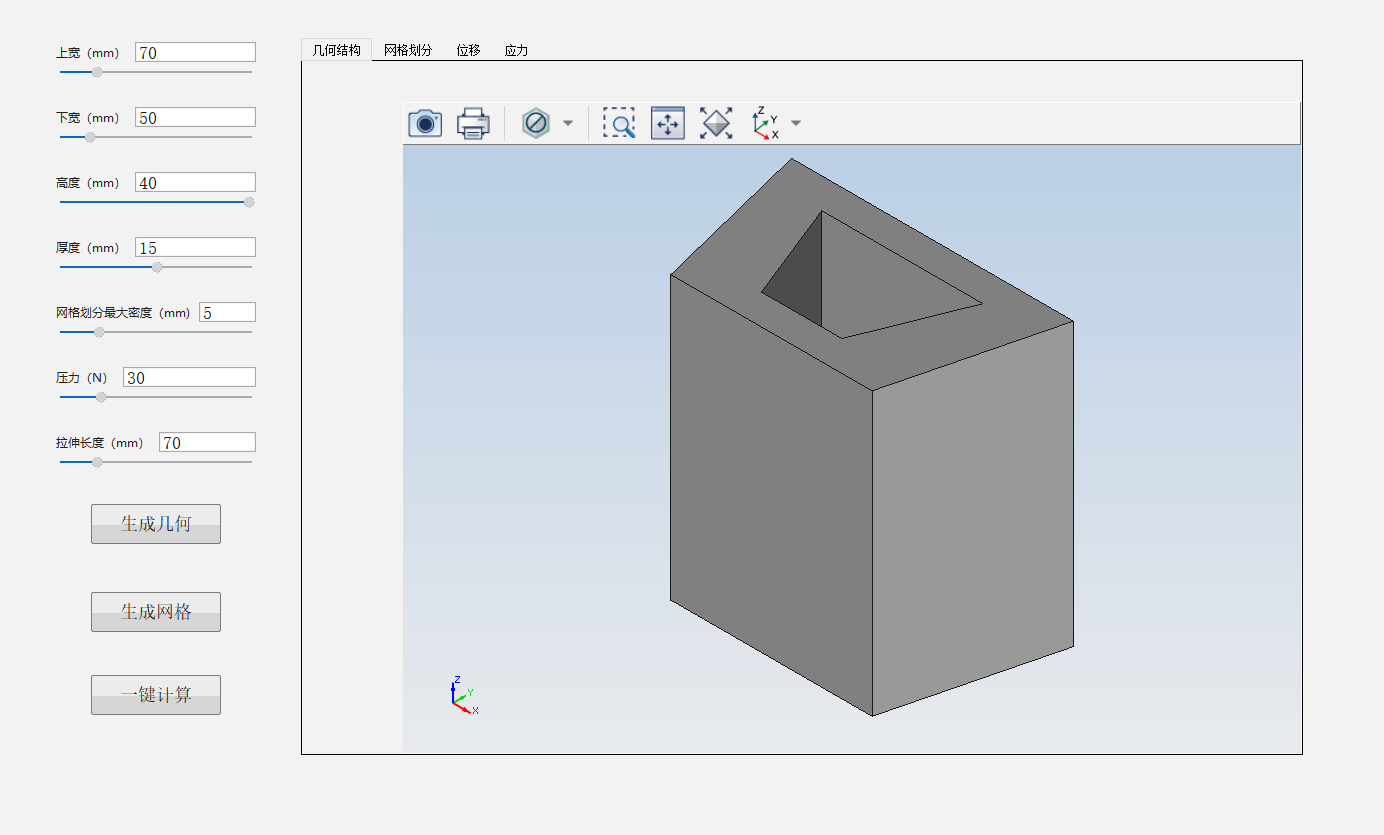The image size is (1384, 835).
Task: Click the 厚度 input field showing 15
Action: 196,247
